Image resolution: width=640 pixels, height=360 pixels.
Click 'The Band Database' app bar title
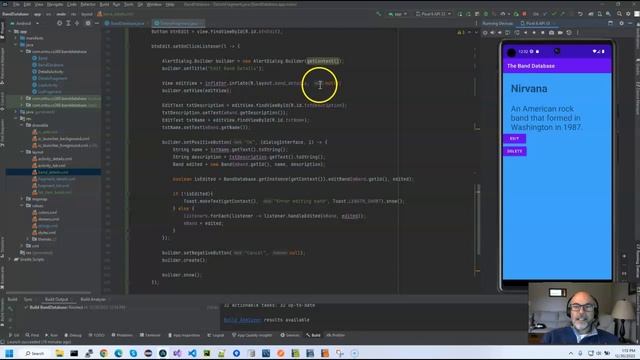point(531,66)
